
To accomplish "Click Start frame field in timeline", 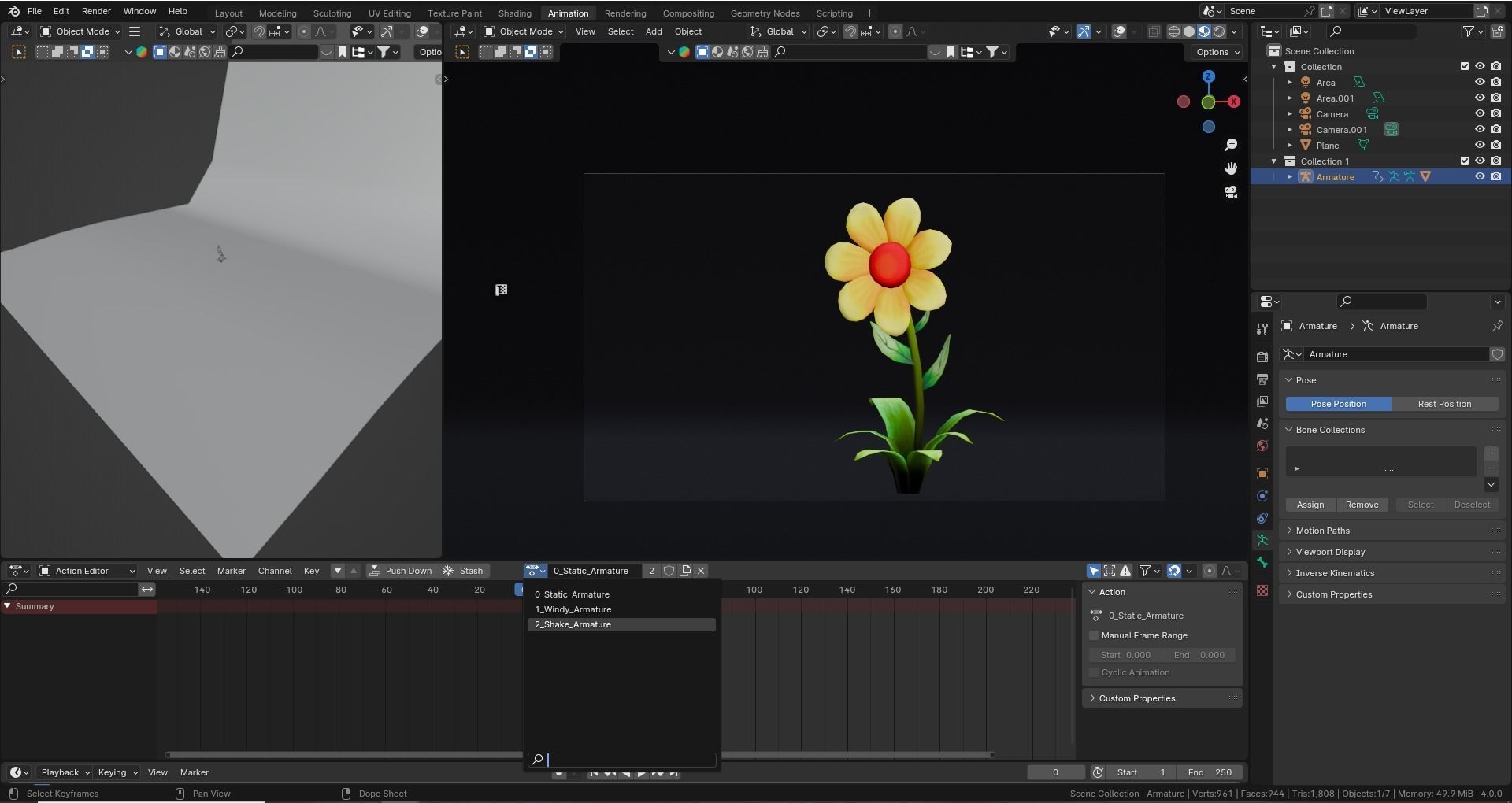I will (x=1140, y=772).
